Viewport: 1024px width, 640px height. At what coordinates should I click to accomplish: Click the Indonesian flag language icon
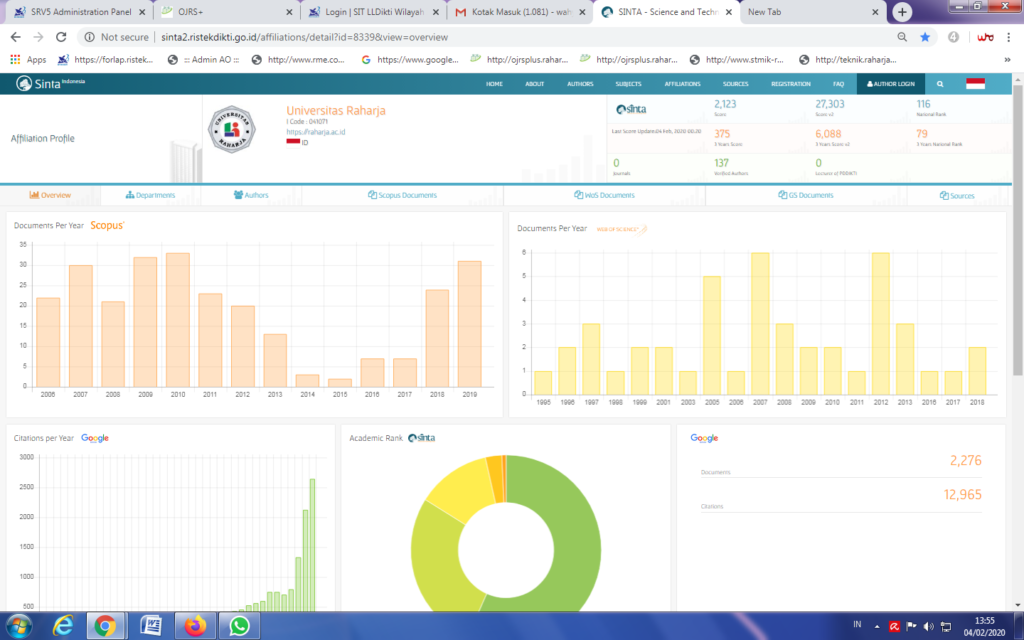(x=975, y=84)
